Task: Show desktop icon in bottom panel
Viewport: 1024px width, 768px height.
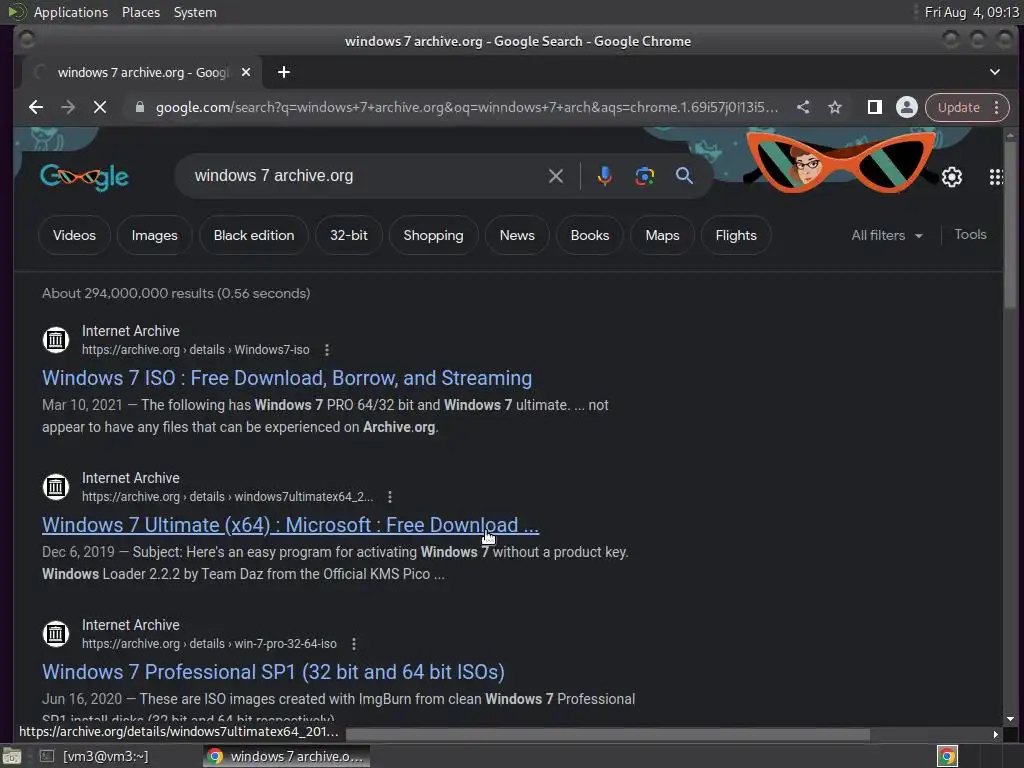Action: coord(12,756)
